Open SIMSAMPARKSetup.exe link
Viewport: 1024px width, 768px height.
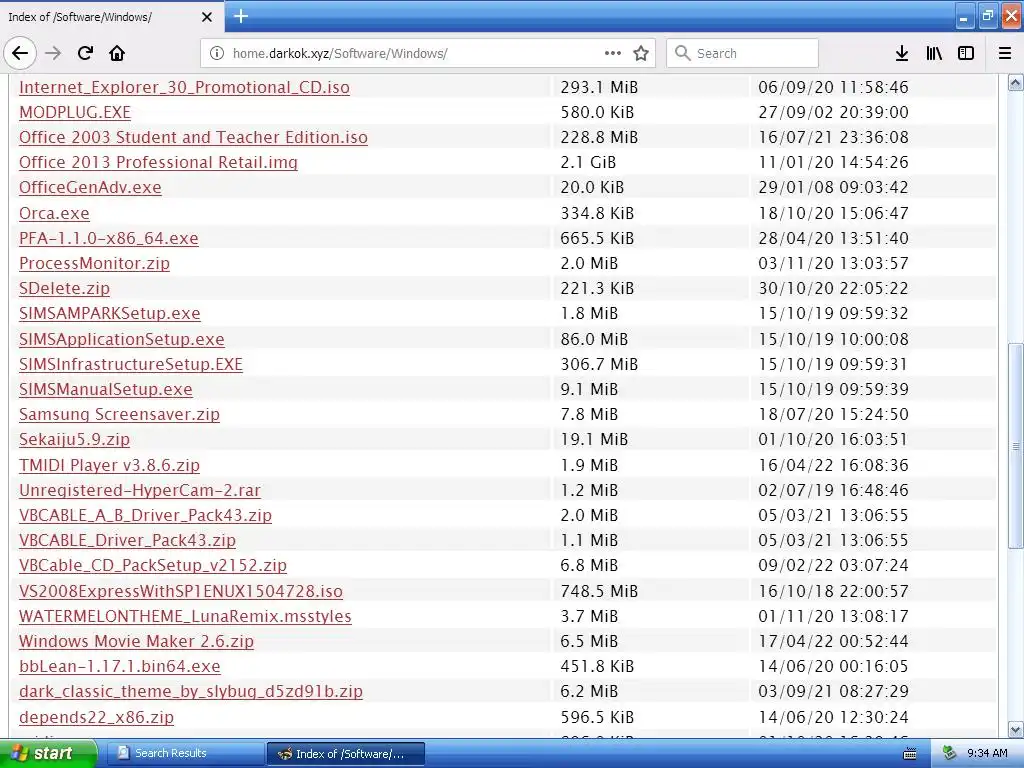(110, 313)
